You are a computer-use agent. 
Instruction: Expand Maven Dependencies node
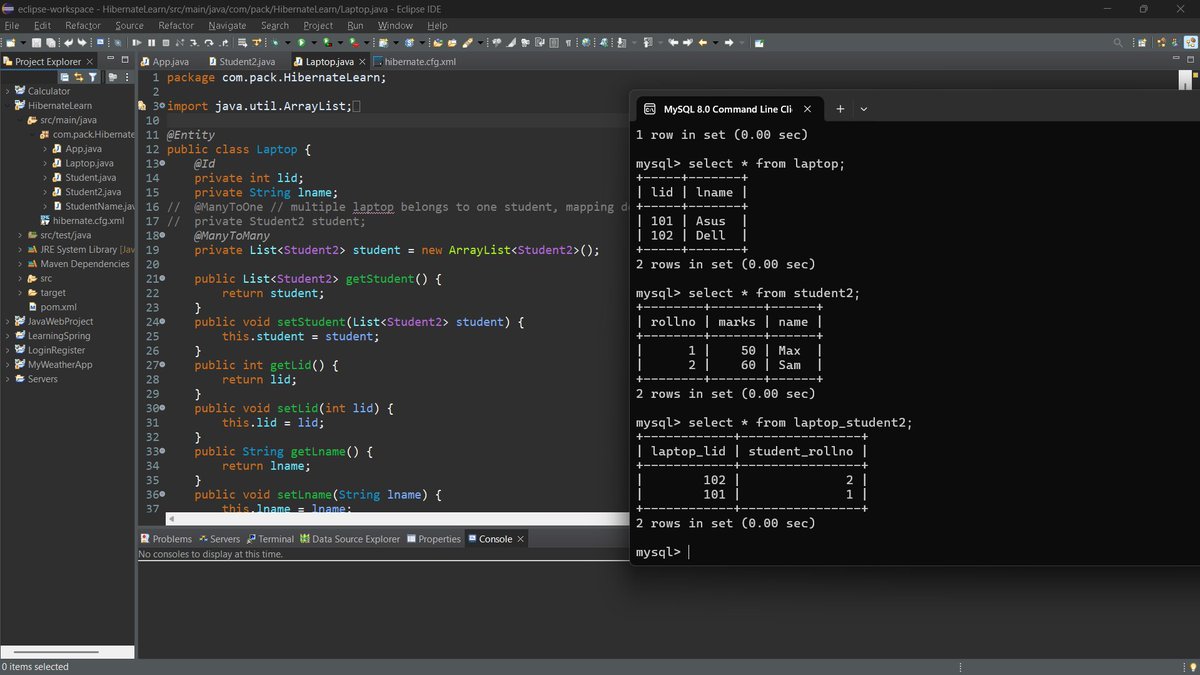point(20,264)
